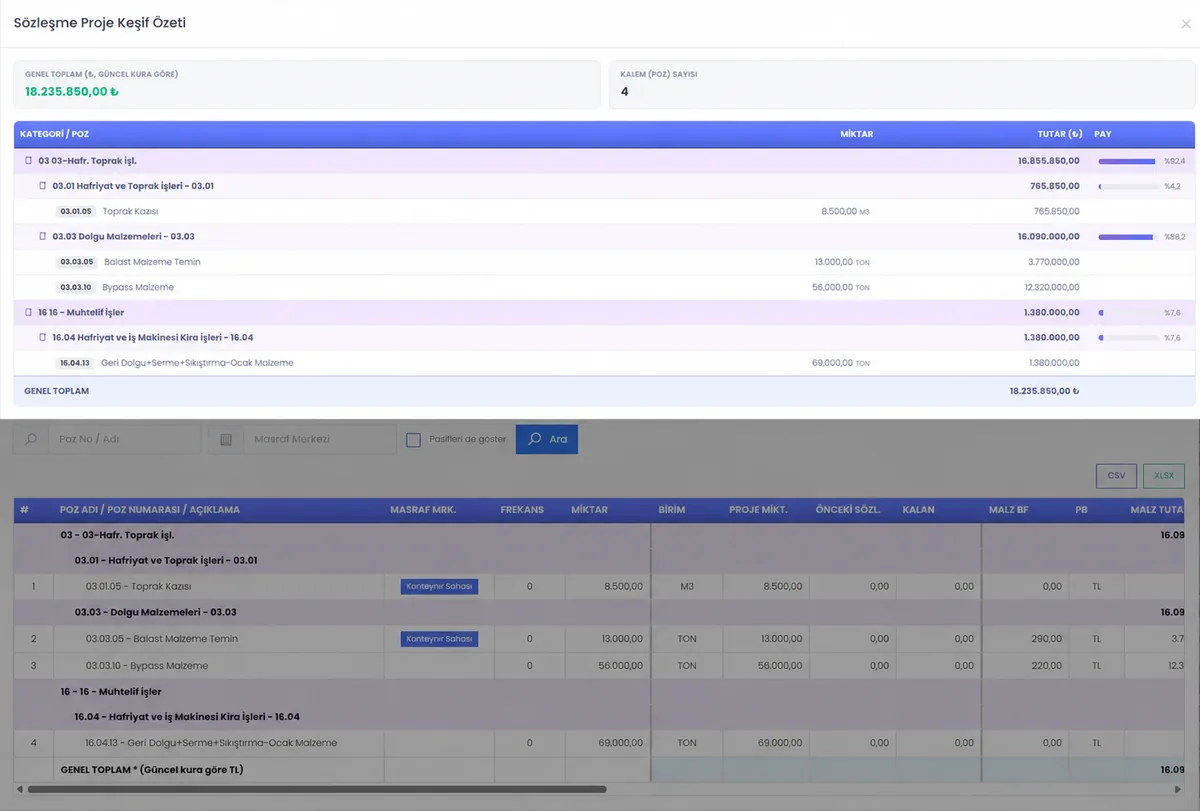
Task: Click the MALZ BF column header
Action: [1008, 510]
